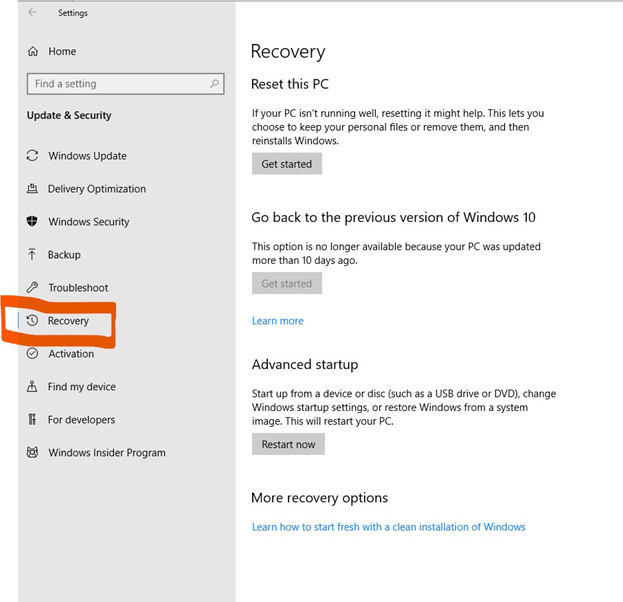Click the Reset this PC heading
The image size is (623, 602).
tap(290, 84)
